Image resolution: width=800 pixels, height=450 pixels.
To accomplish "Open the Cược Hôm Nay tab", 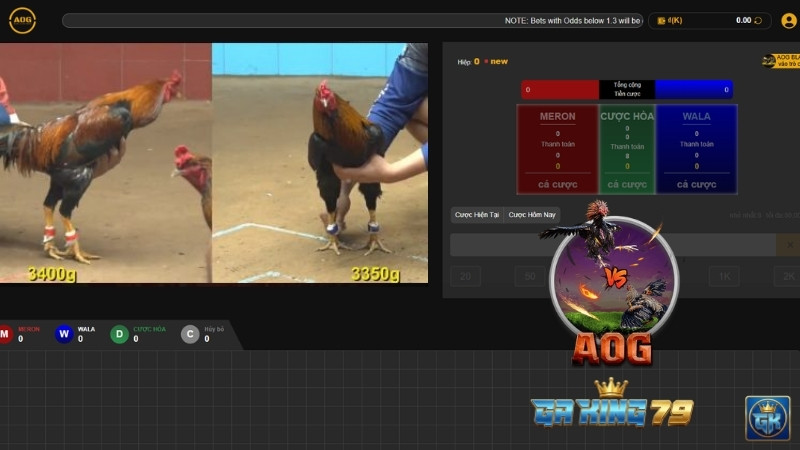I will [532, 215].
